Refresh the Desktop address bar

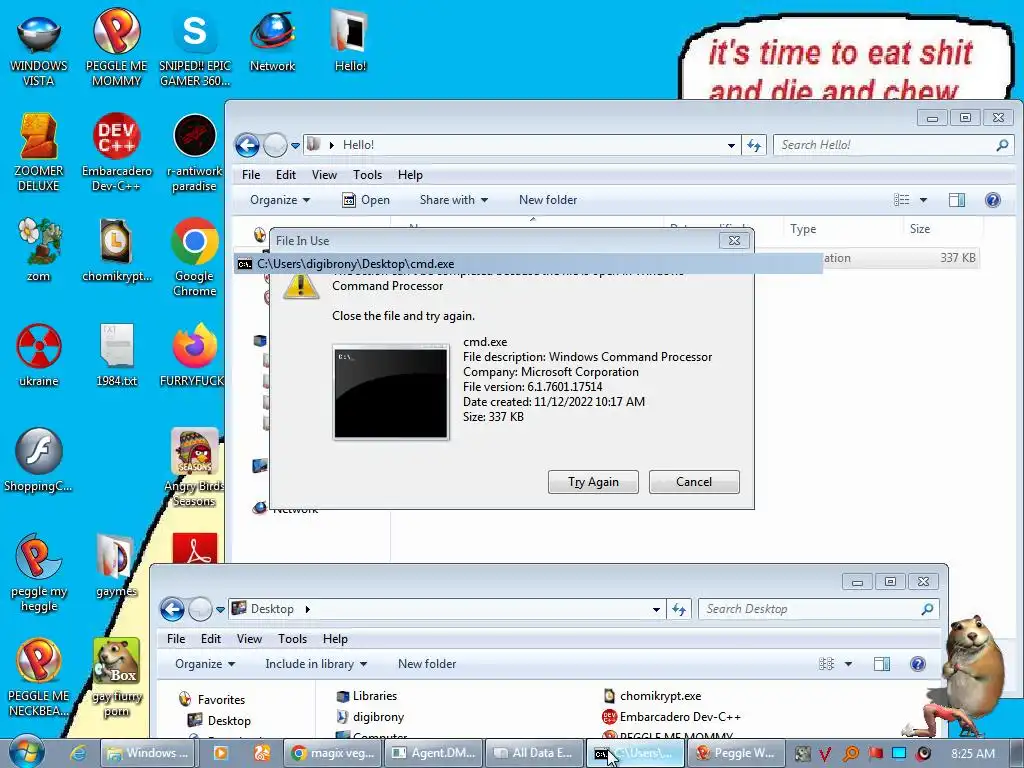[679, 609]
